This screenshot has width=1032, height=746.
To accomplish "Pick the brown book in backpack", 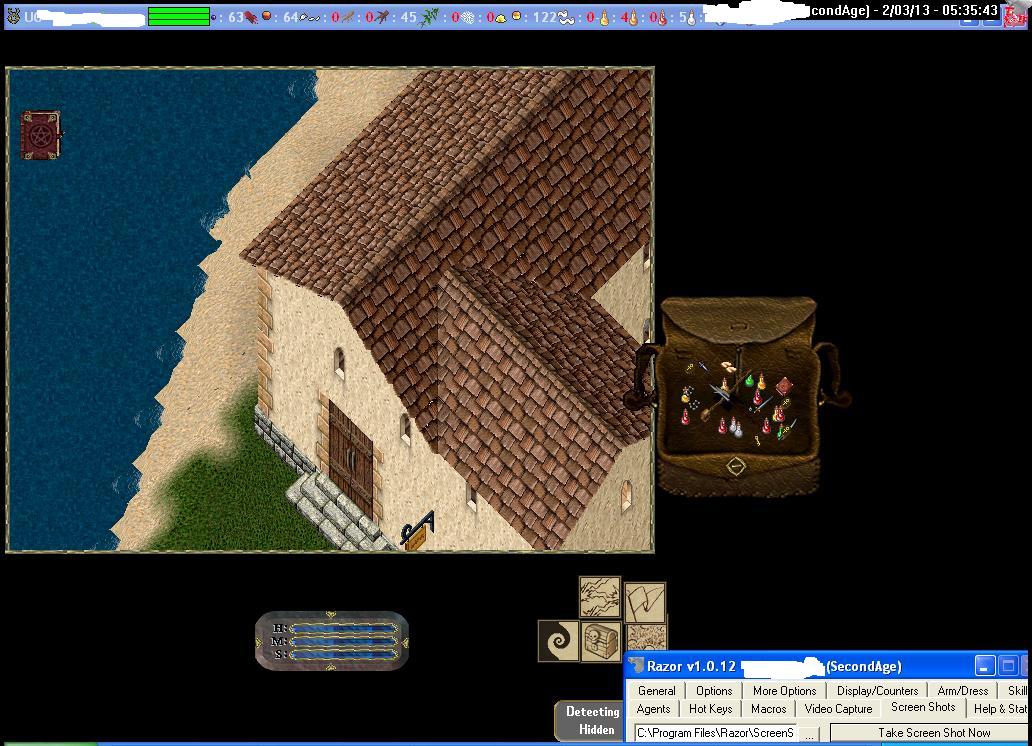I will pyautogui.click(x=785, y=386).
